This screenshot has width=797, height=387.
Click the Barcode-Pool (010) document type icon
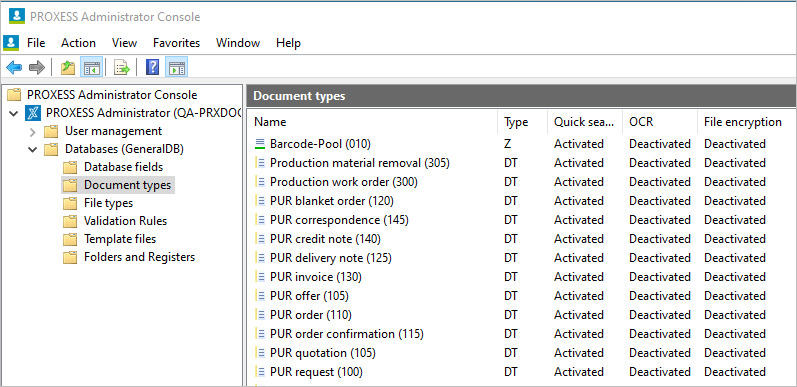click(x=260, y=144)
